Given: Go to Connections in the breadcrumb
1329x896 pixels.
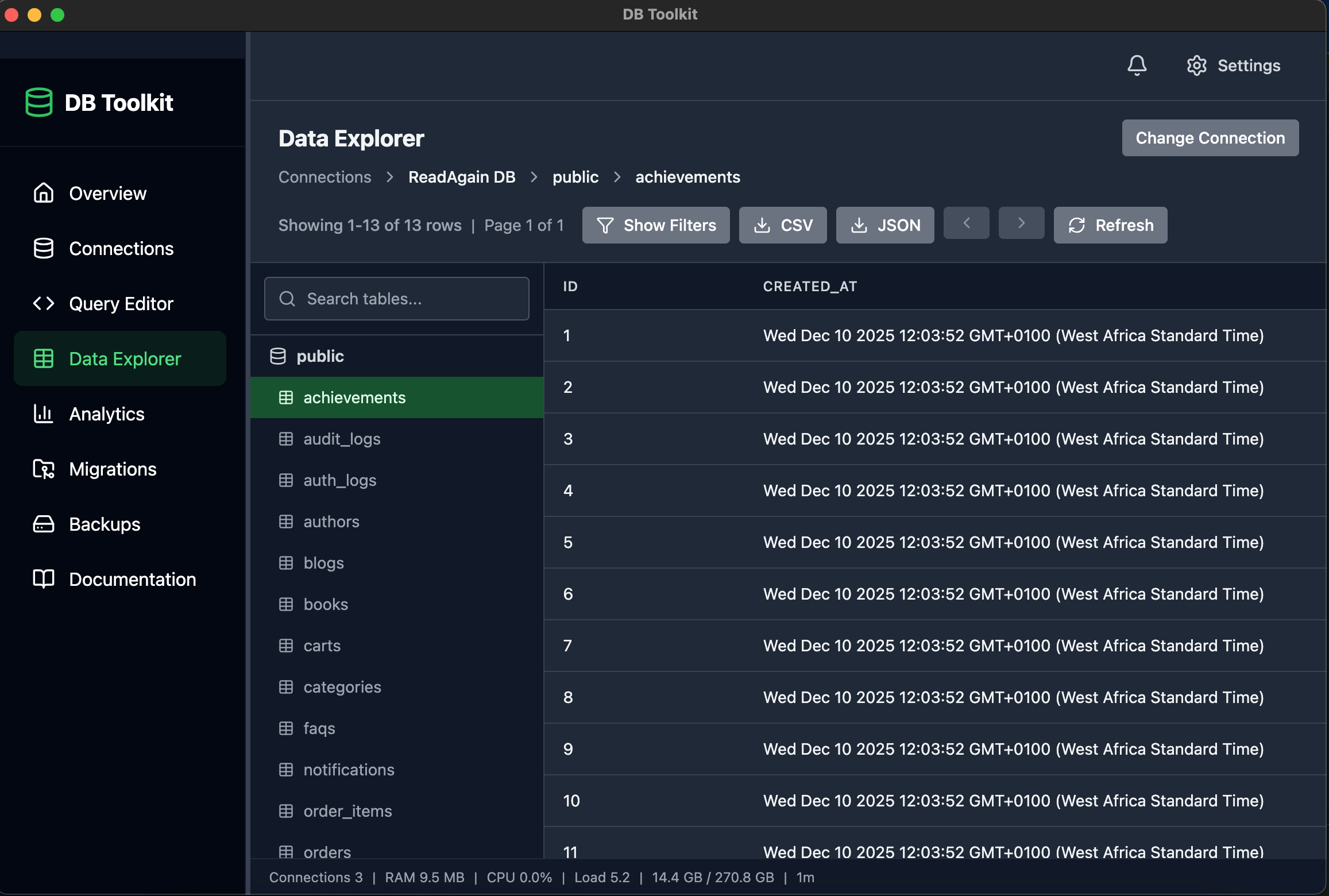Looking at the screenshot, I should pyautogui.click(x=324, y=177).
